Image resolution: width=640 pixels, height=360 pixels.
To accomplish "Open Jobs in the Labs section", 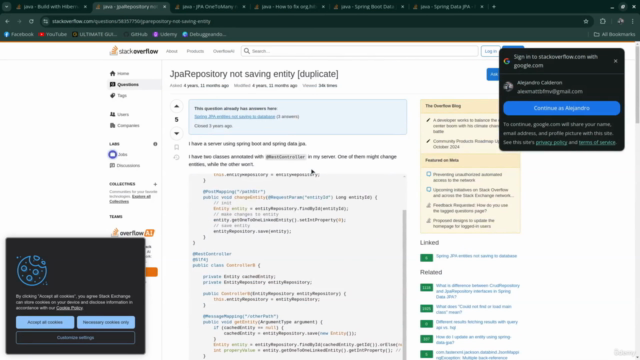I will pos(122,154).
